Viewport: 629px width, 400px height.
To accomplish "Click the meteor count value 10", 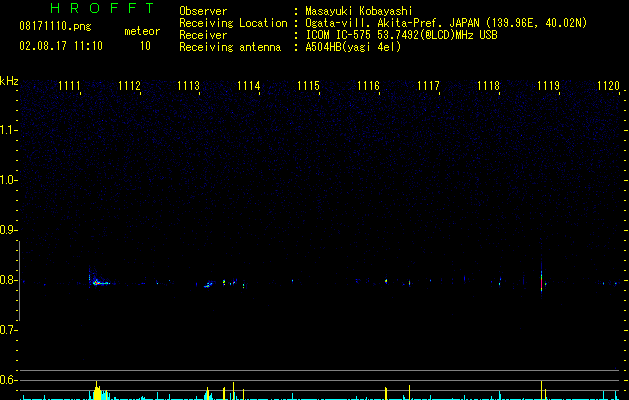I will click(145, 46).
